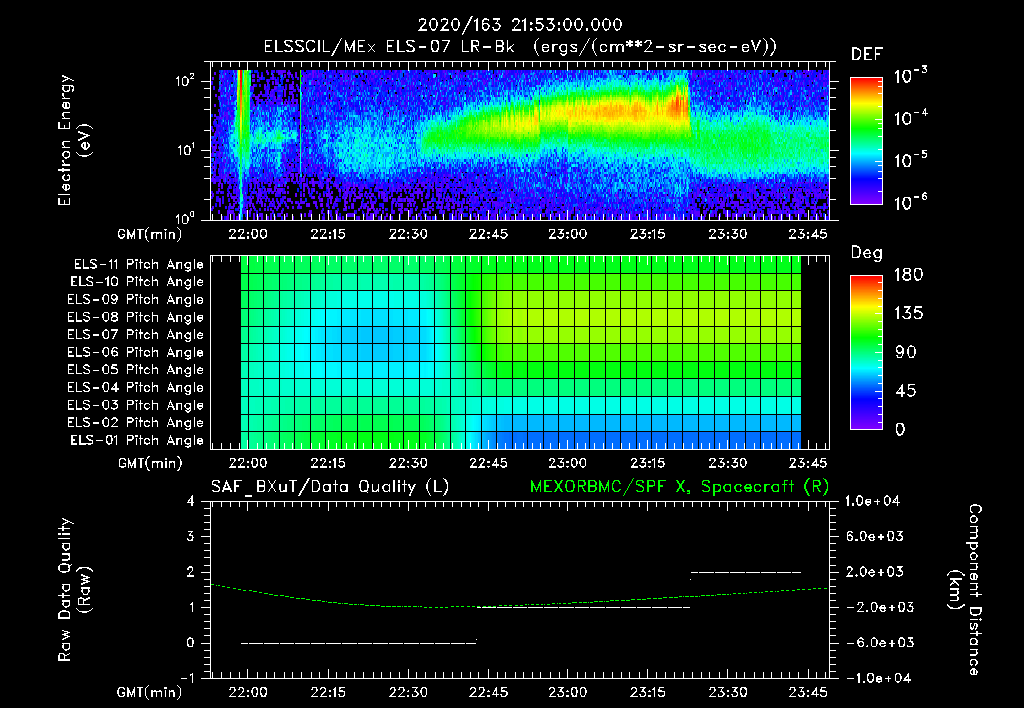Viewport: 1024px width, 708px height.
Task: Click the 45 value on Deg scale
Action: (x=906, y=391)
